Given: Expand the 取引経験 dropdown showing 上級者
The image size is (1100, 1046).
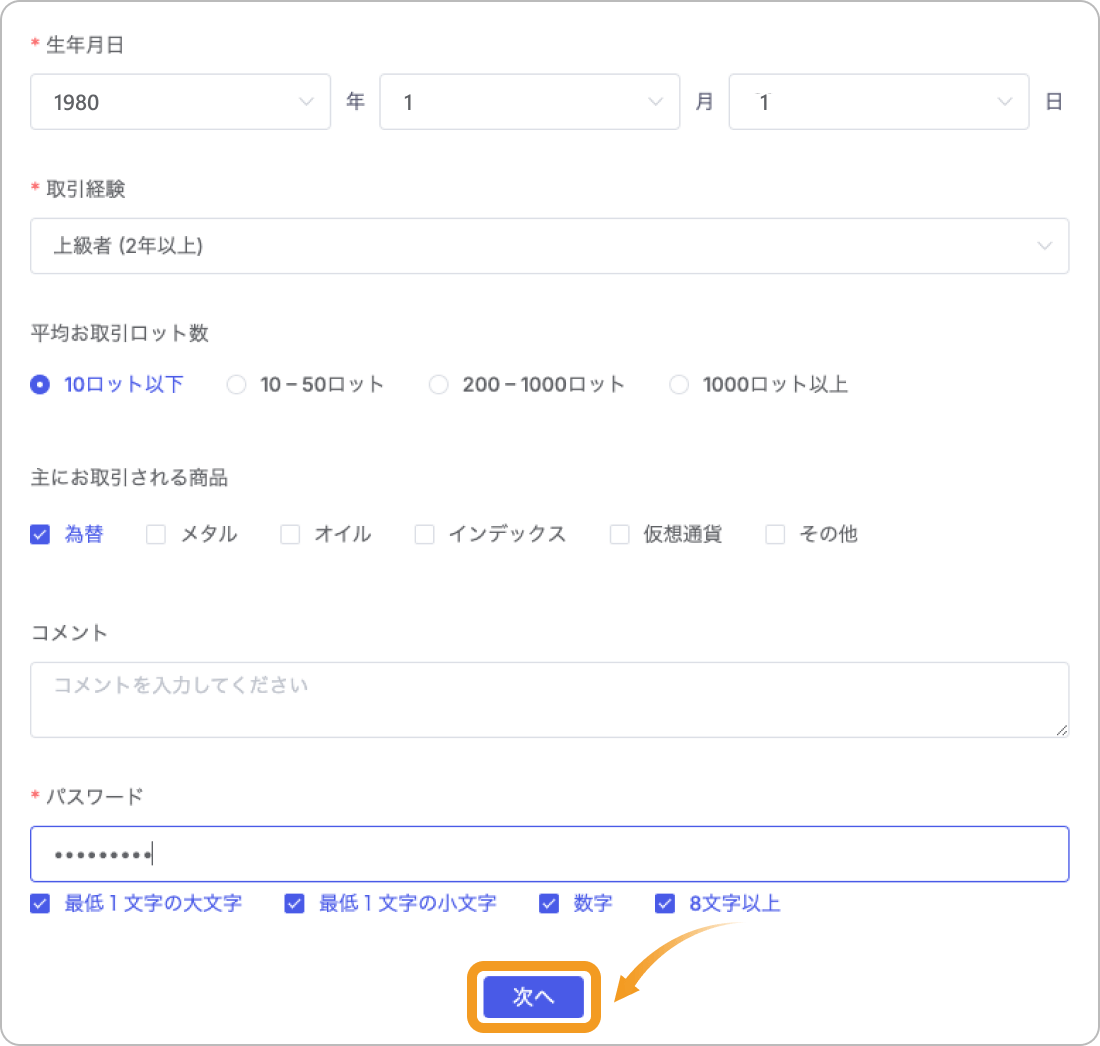Looking at the screenshot, I should [x=549, y=246].
